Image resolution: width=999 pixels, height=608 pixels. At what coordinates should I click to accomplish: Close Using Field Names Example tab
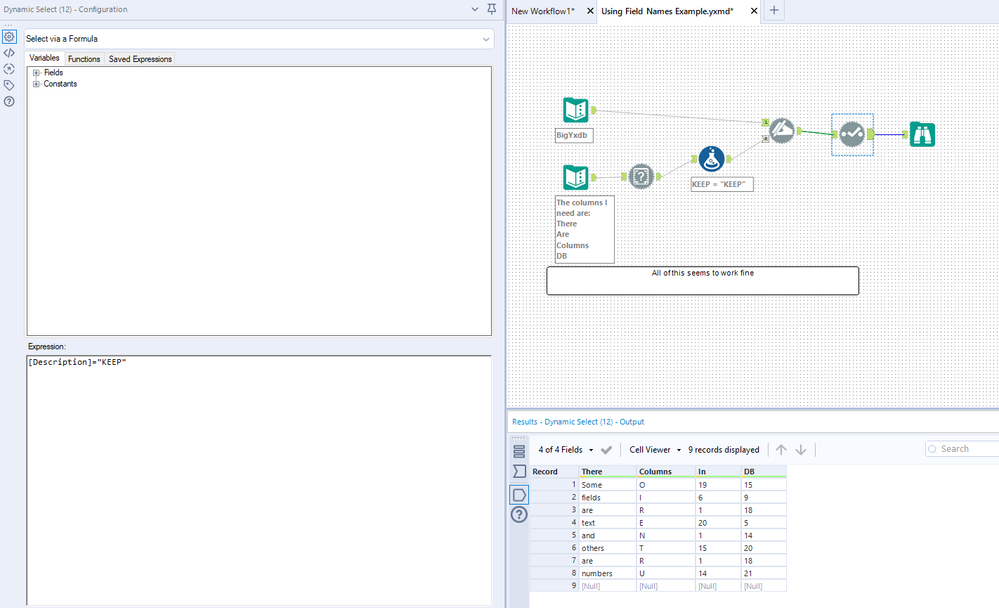pyautogui.click(x=754, y=11)
